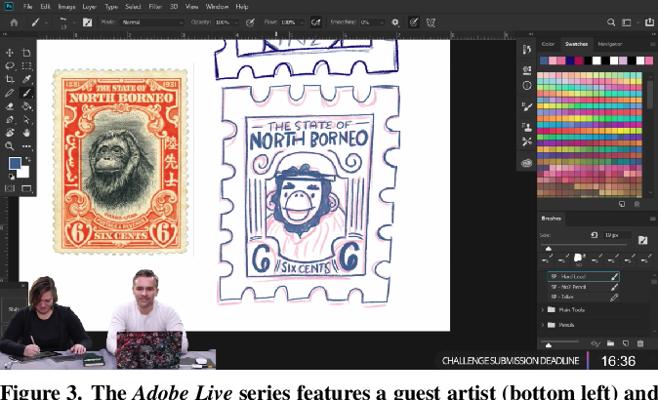This screenshot has height=400, width=658.
Task: Open the Smoothing value dropdown
Action: coord(371,22)
